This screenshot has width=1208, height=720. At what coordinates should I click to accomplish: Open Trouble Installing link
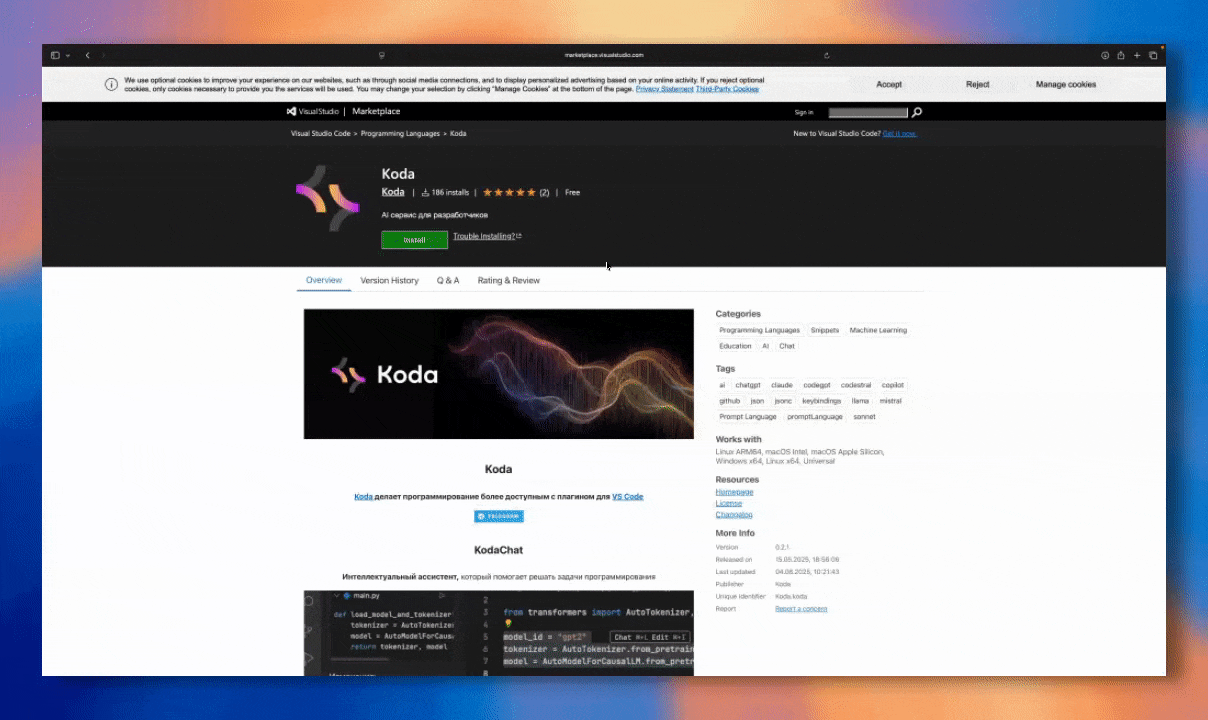click(x=487, y=236)
